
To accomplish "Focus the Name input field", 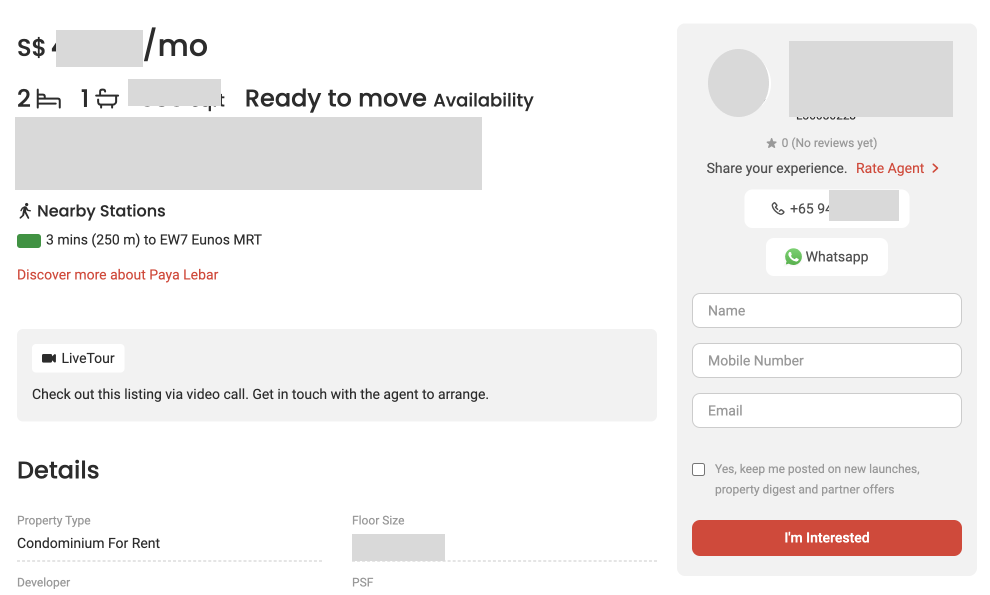I will (x=826, y=310).
